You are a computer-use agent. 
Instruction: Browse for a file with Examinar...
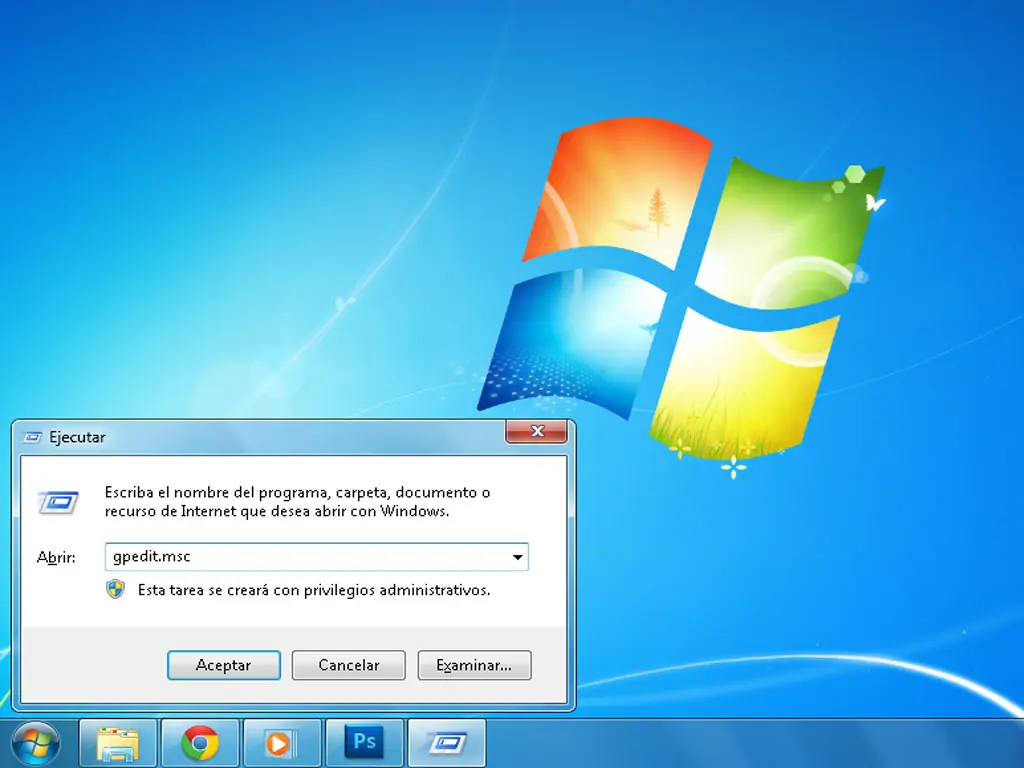[474, 665]
